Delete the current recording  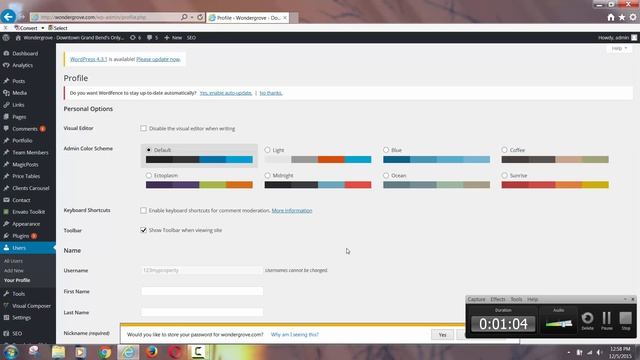[587, 320]
